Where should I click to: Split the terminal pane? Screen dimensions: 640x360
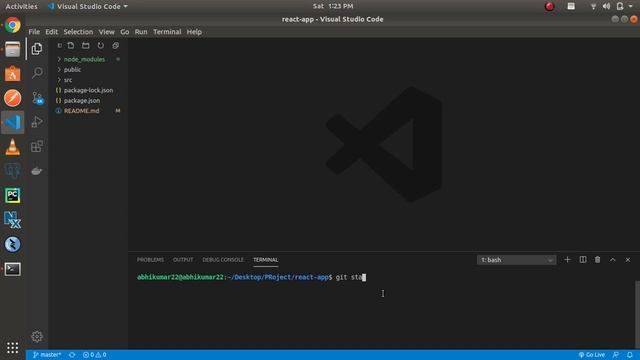pyautogui.click(x=583, y=260)
